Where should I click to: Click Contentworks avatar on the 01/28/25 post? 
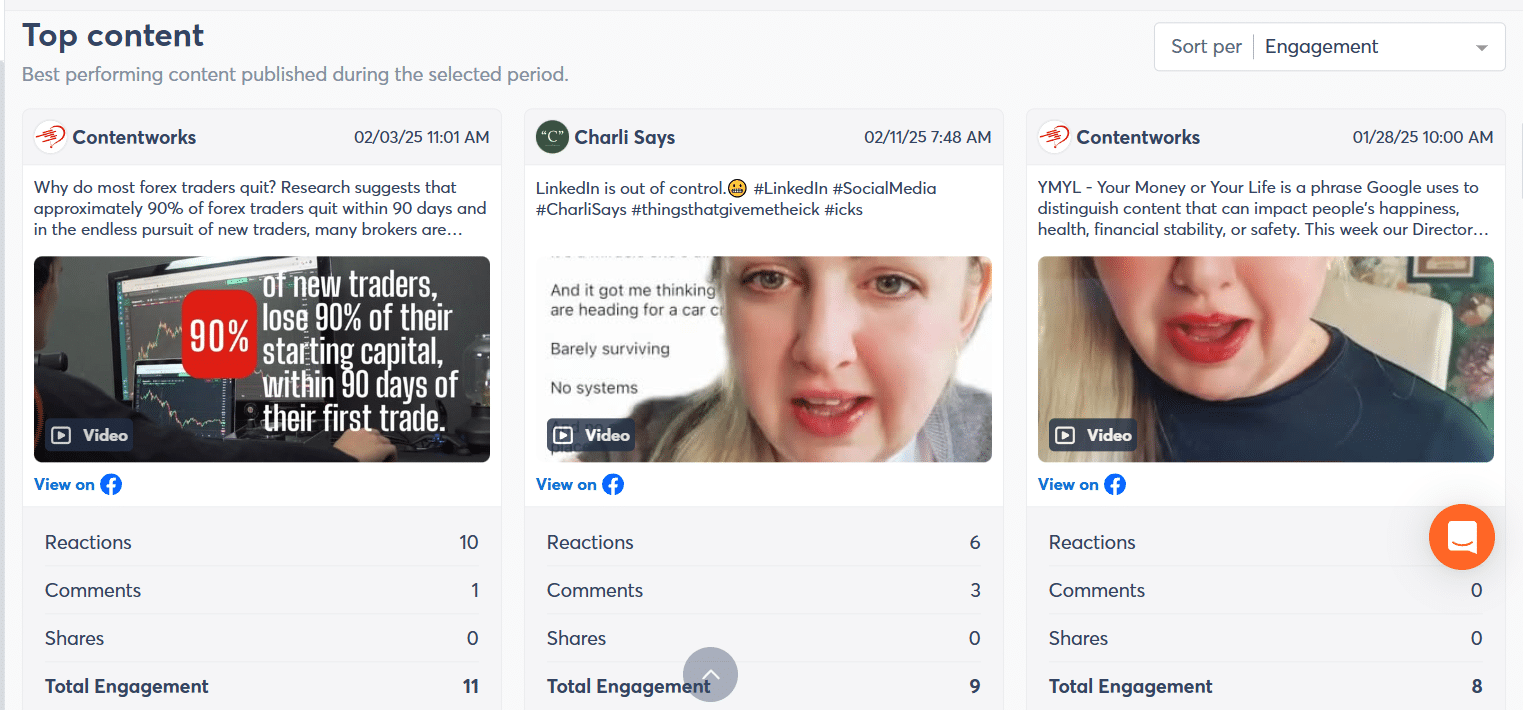pos(1054,137)
